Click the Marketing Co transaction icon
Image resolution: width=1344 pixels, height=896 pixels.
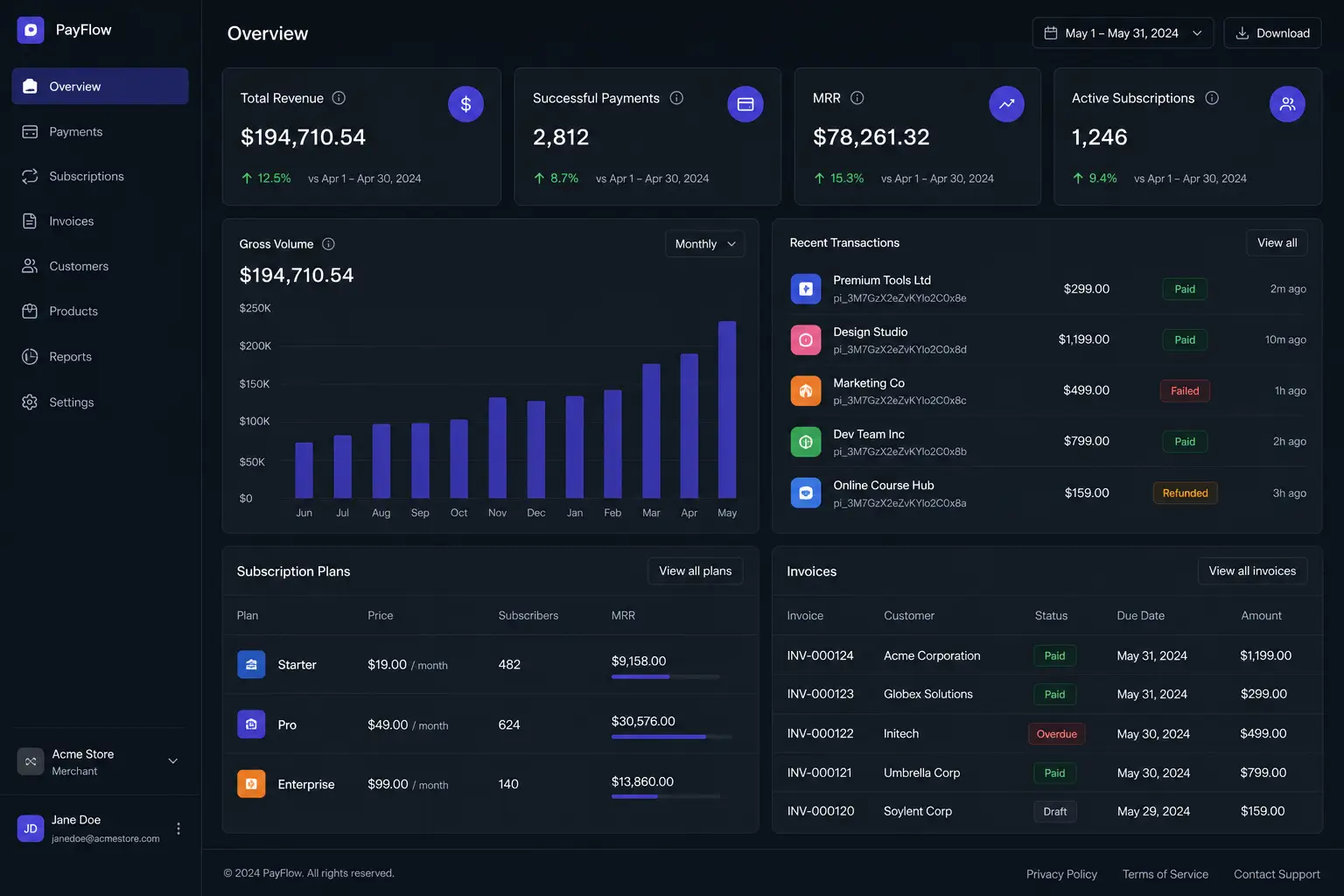coord(806,391)
